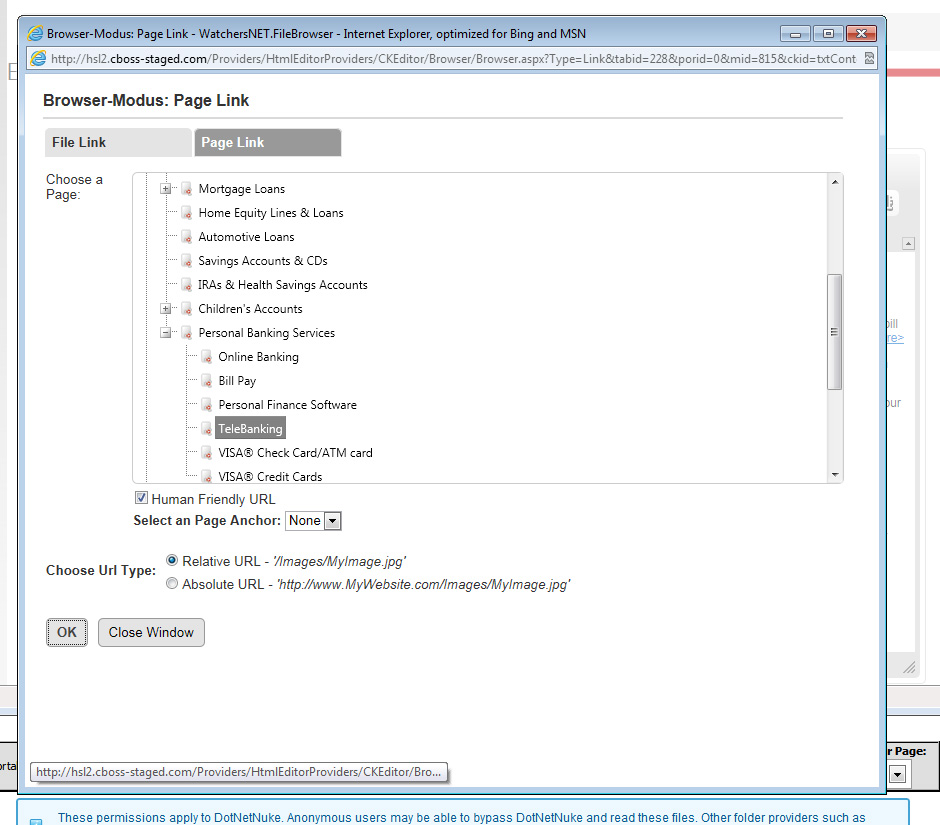
Task: Collapse the Personal Banking Services node
Action: (166, 333)
